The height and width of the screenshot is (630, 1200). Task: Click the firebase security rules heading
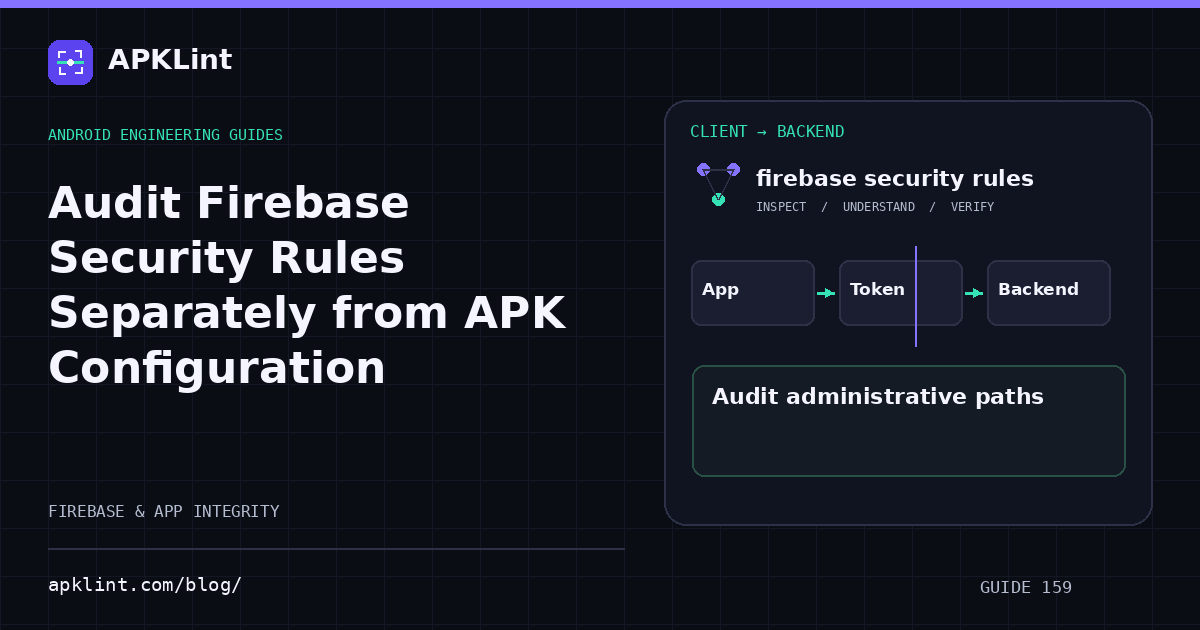point(895,179)
